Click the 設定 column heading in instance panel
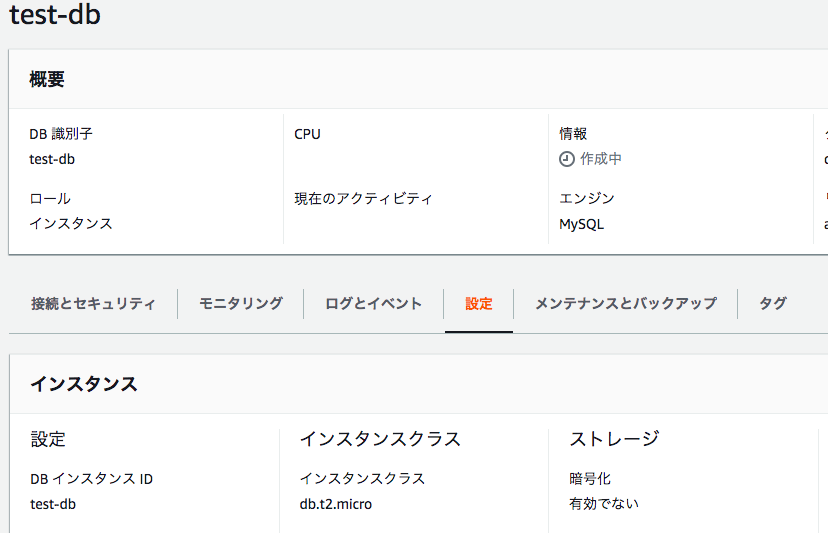The image size is (828, 533). pos(48,439)
